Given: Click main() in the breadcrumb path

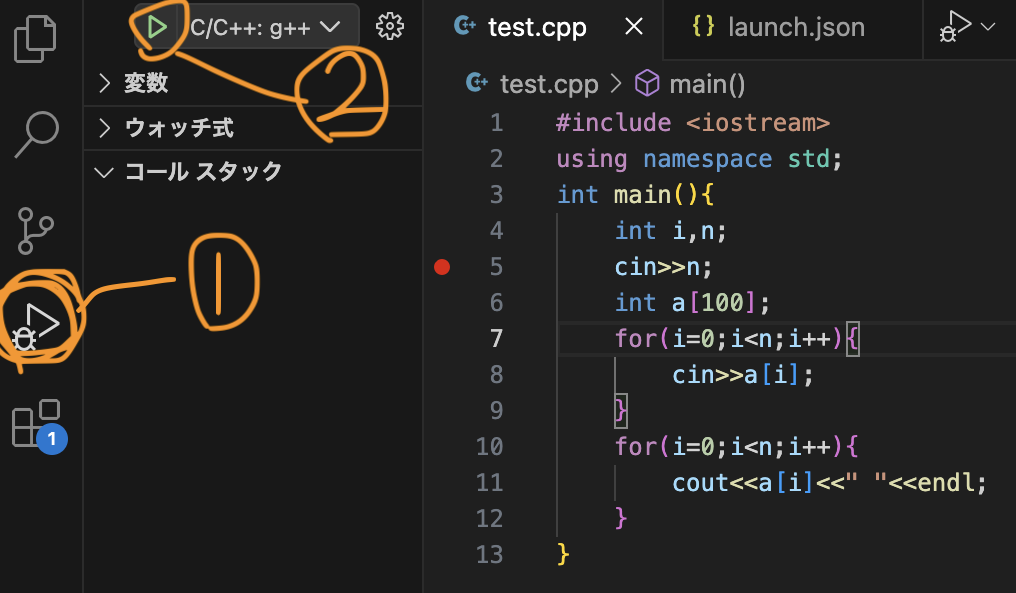Looking at the screenshot, I should [706, 85].
